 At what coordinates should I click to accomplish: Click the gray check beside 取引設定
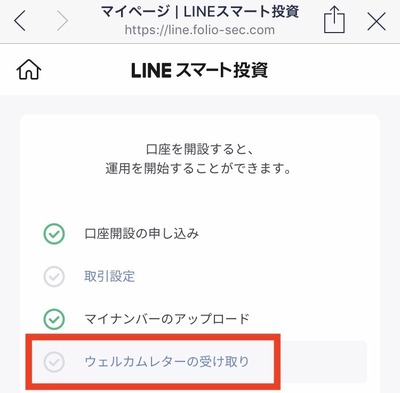click(x=54, y=277)
